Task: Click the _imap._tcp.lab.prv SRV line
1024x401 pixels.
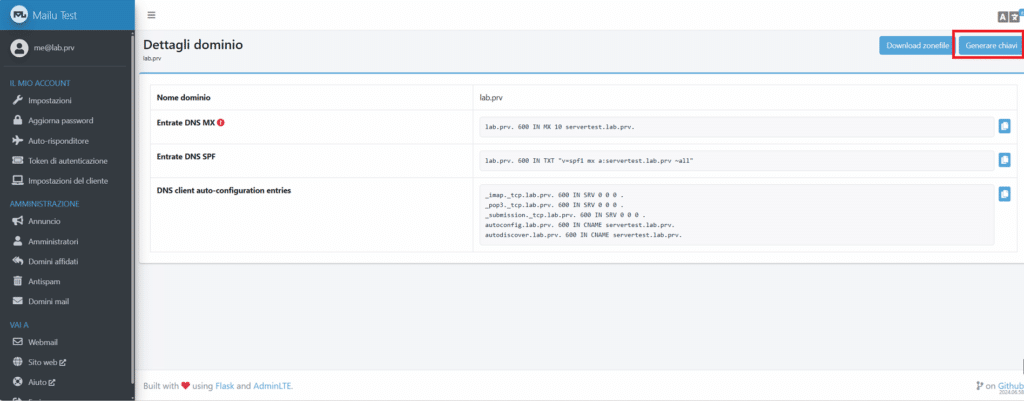Action: (555, 195)
